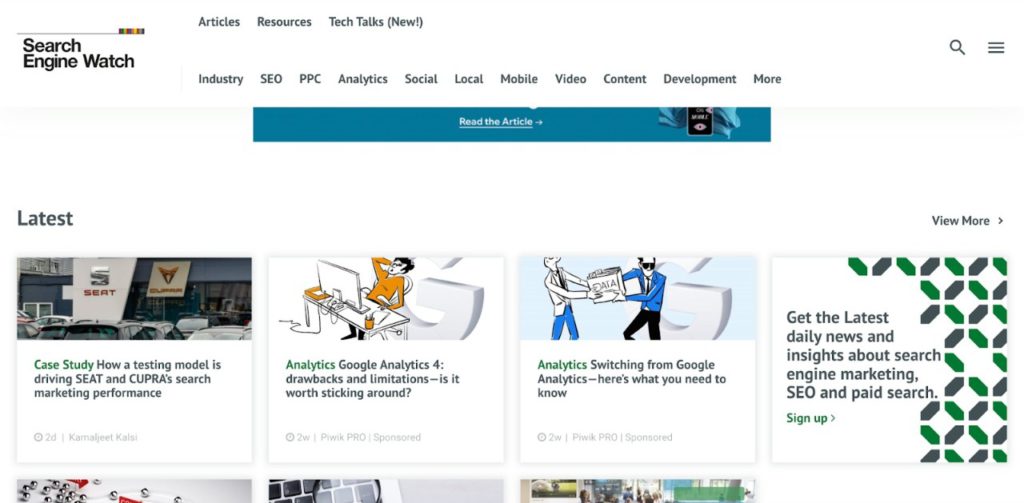The image size is (1024, 503).
Task: Open the data handoff illustration thumbnail
Action: click(x=637, y=298)
